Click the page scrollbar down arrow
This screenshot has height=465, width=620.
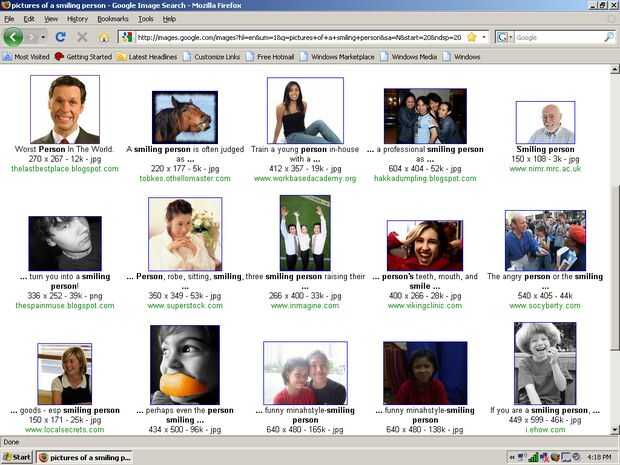(614, 429)
